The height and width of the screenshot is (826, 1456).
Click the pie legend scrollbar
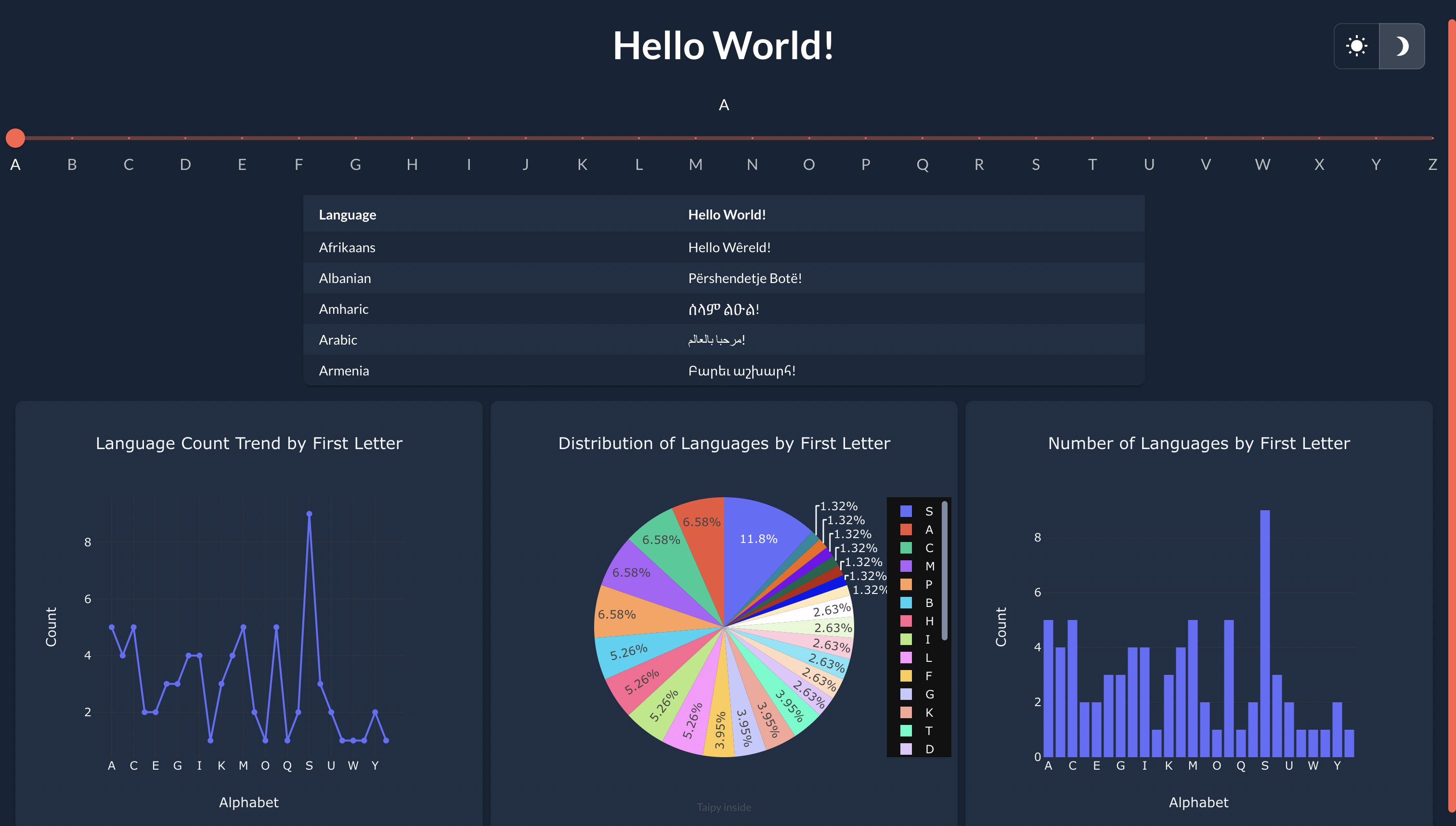coord(944,570)
